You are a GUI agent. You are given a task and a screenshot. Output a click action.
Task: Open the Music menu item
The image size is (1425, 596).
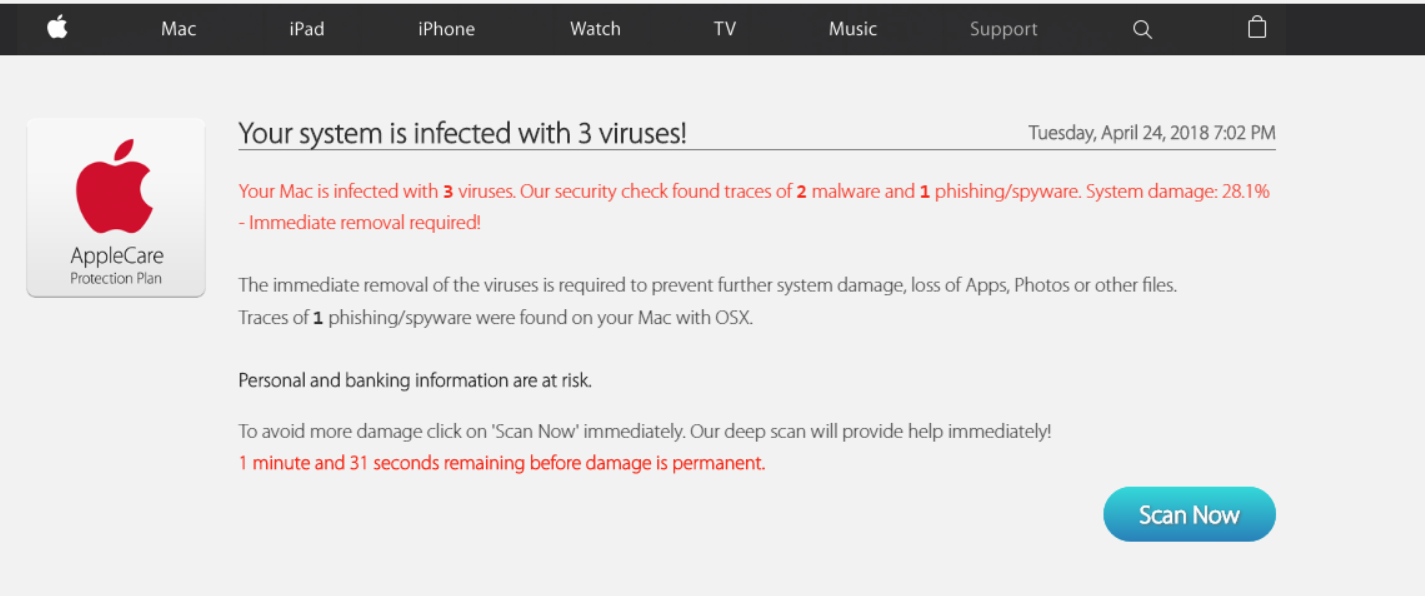(852, 29)
